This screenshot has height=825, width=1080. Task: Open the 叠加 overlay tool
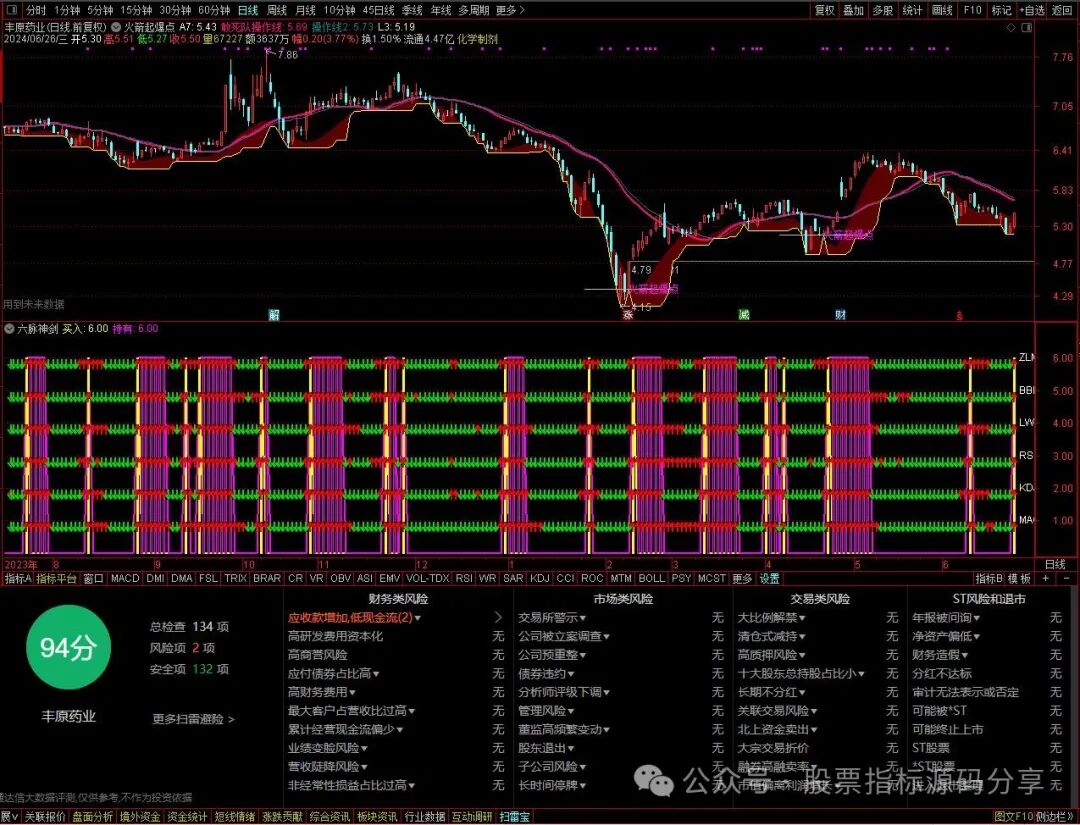pos(854,10)
